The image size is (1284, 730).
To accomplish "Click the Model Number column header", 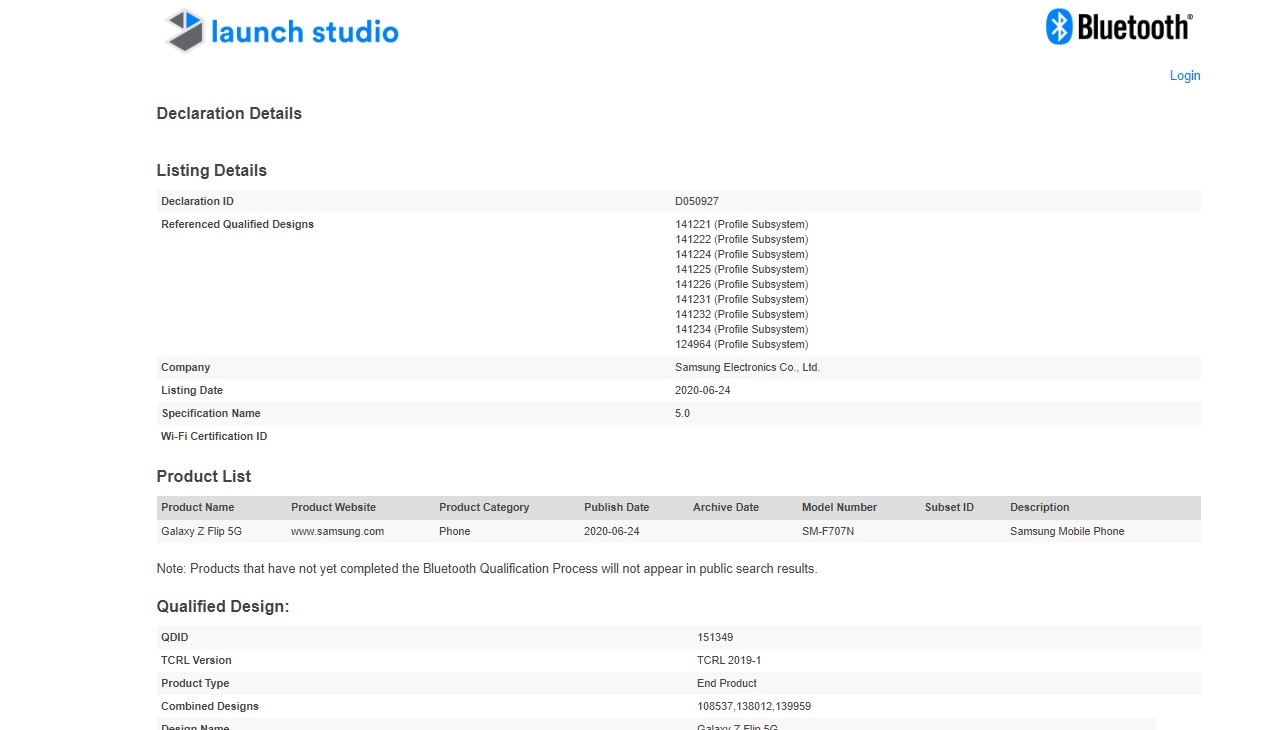I will pos(840,508).
